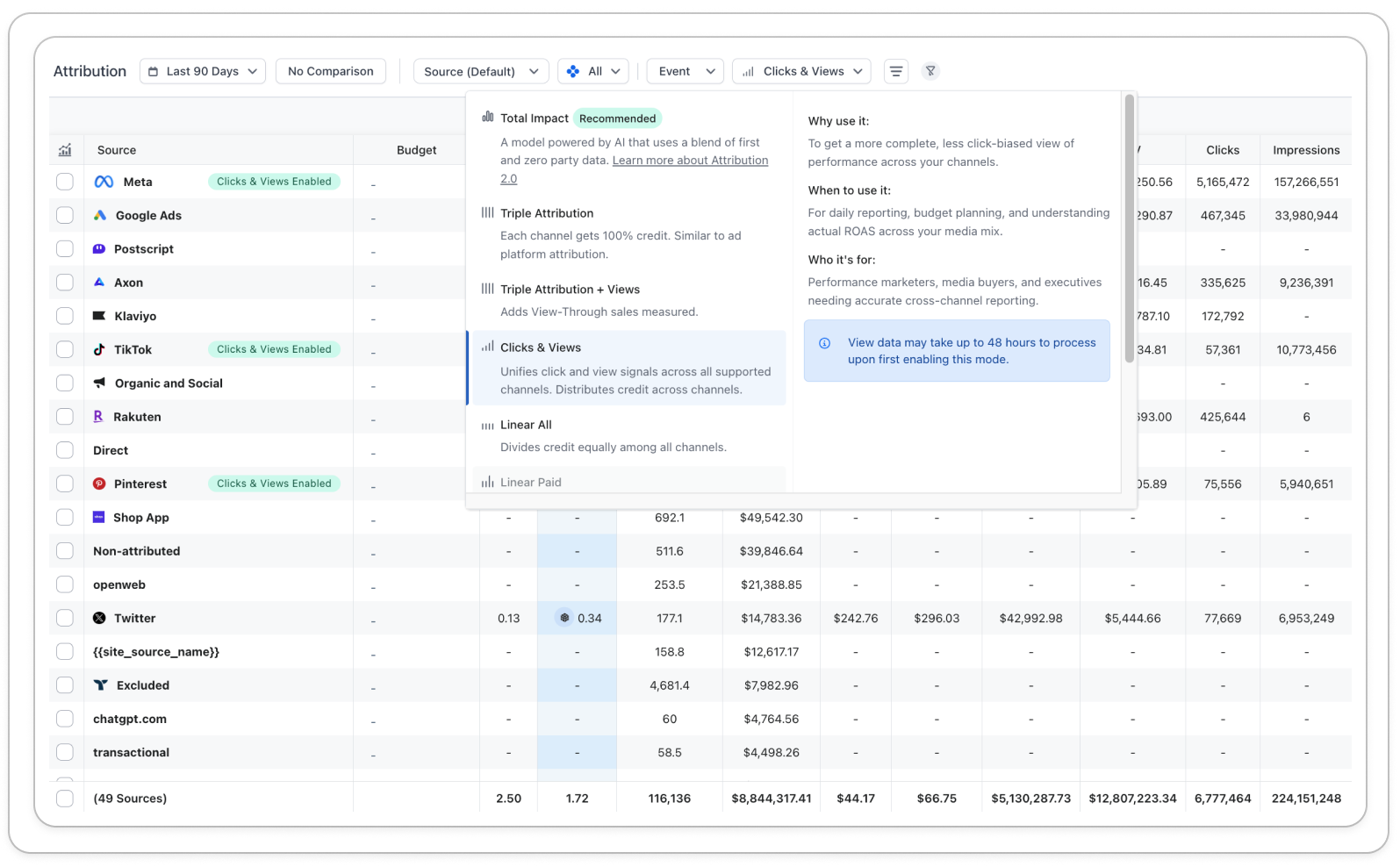Click TikTok's Clicks & Views Enabled badge
Viewport: 1400px width, 867px height.
tap(274, 349)
